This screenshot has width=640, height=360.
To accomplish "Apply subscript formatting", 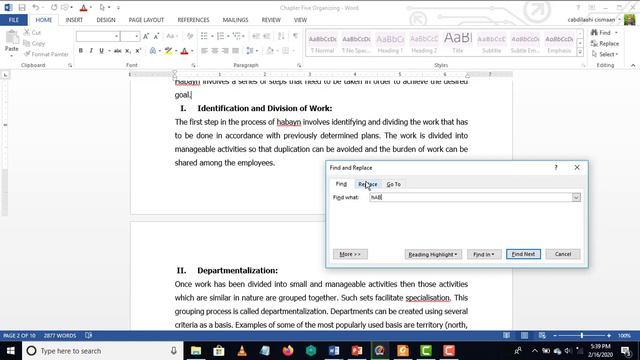I will tap(128, 51).
